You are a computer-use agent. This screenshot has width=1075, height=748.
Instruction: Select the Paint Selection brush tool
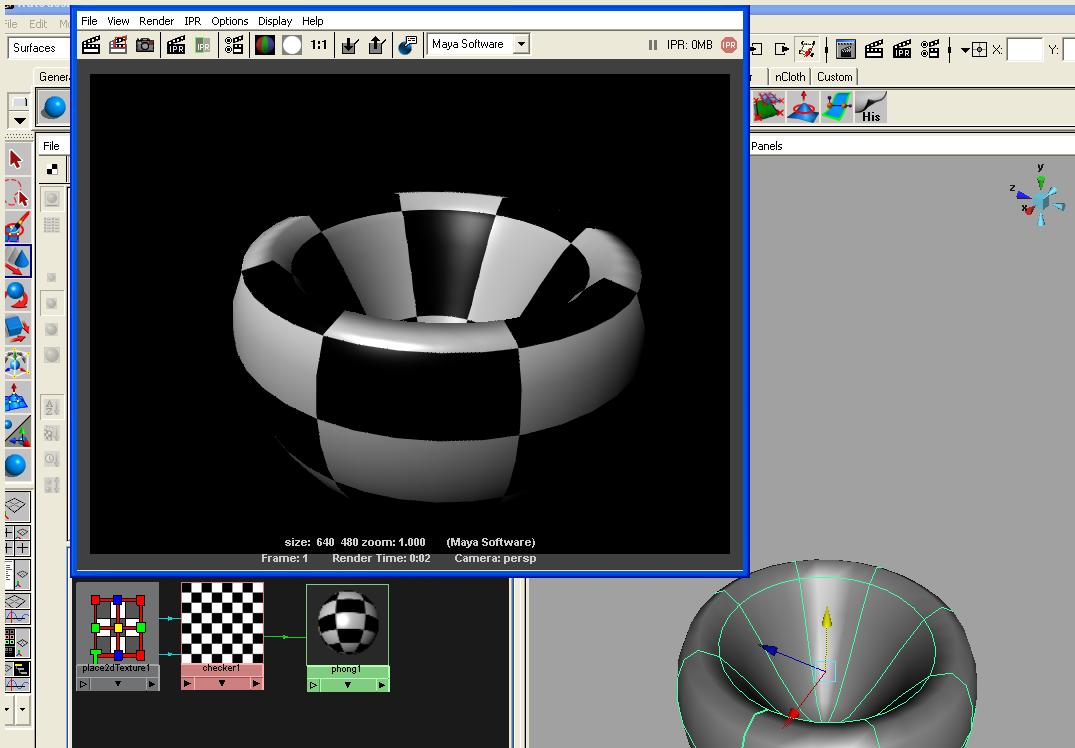16,226
